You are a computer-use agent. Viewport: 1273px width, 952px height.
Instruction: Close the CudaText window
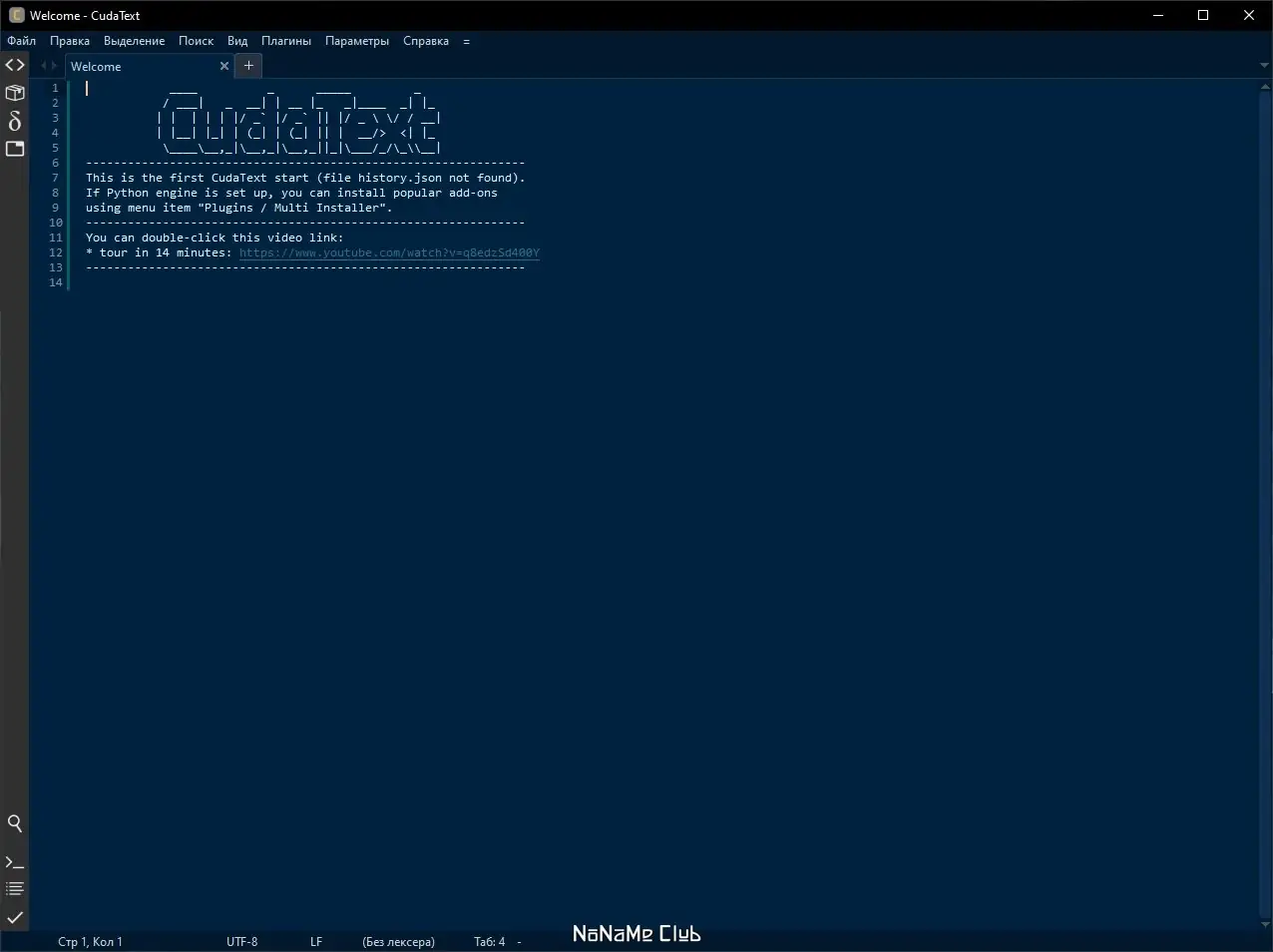(x=1249, y=15)
